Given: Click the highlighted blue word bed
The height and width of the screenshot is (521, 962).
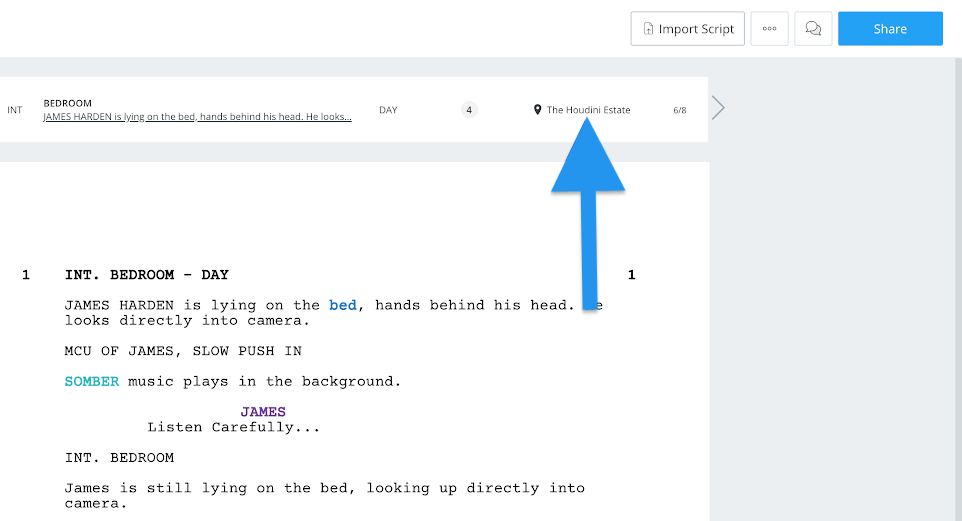Looking at the screenshot, I should [342, 305].
